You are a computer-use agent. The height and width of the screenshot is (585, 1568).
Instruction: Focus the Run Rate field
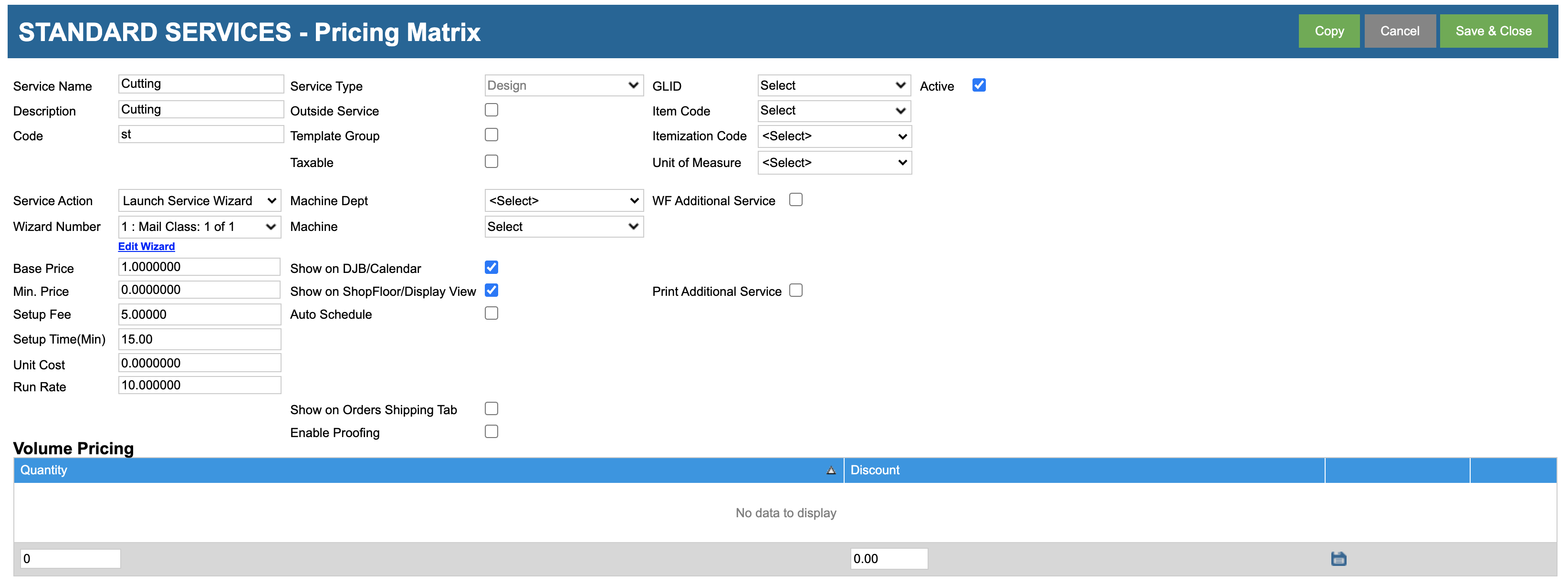coord(199,386)
